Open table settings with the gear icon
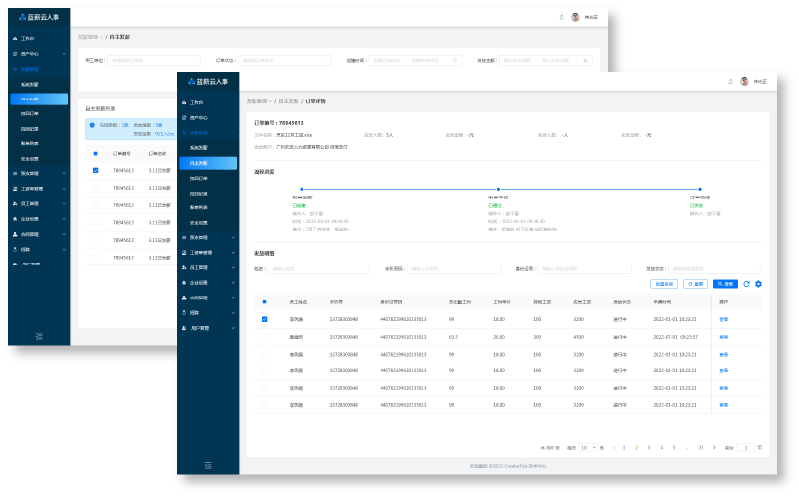Screen dimensions: 799x497 point(758,284)
